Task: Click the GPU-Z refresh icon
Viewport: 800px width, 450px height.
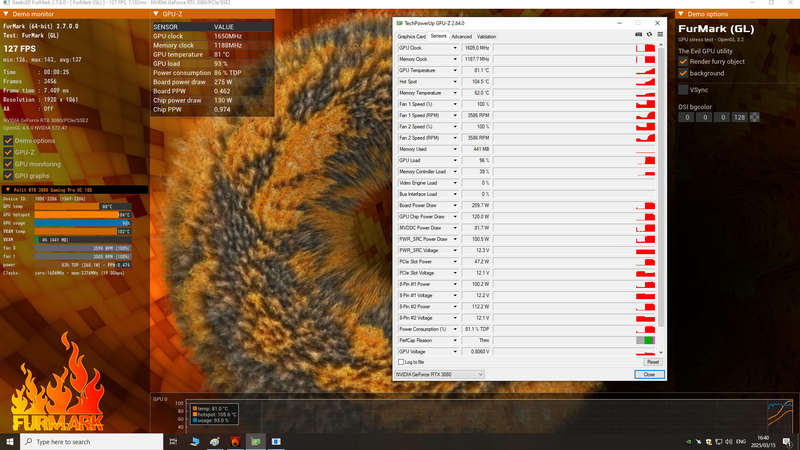Action: click(649, 35)
